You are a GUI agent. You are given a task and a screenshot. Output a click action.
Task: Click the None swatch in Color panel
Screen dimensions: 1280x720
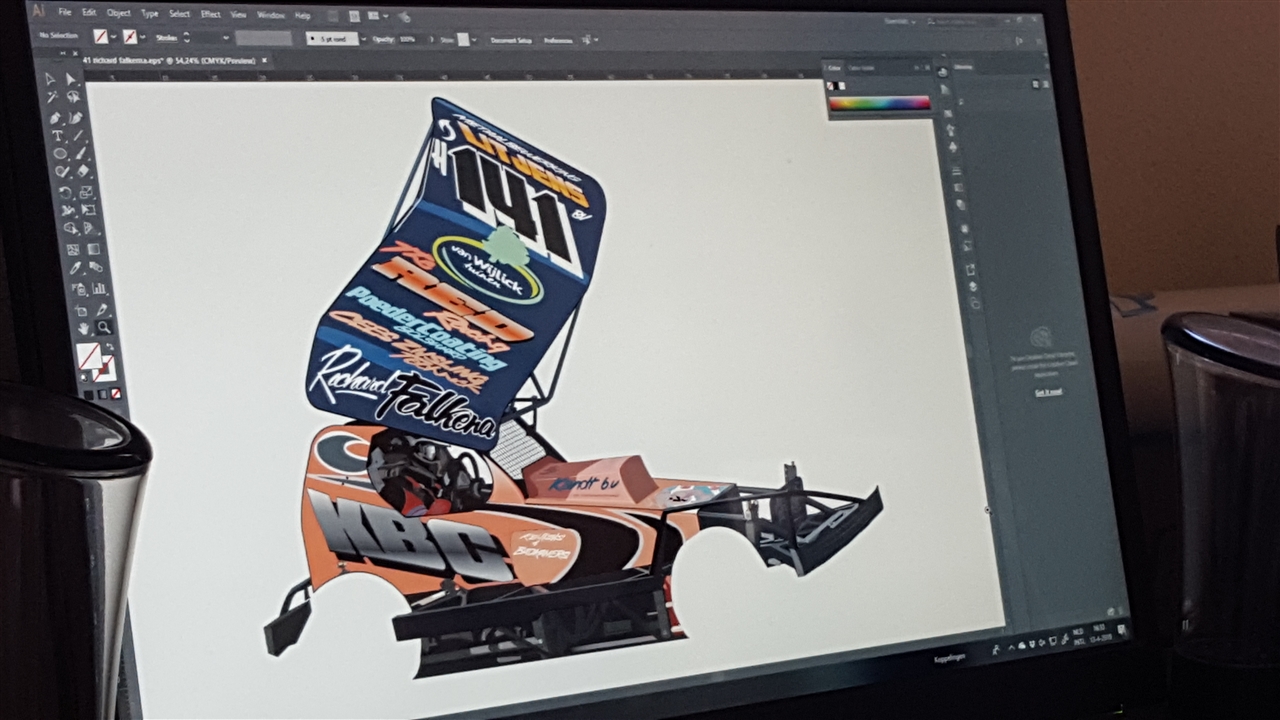click(830, 86)
